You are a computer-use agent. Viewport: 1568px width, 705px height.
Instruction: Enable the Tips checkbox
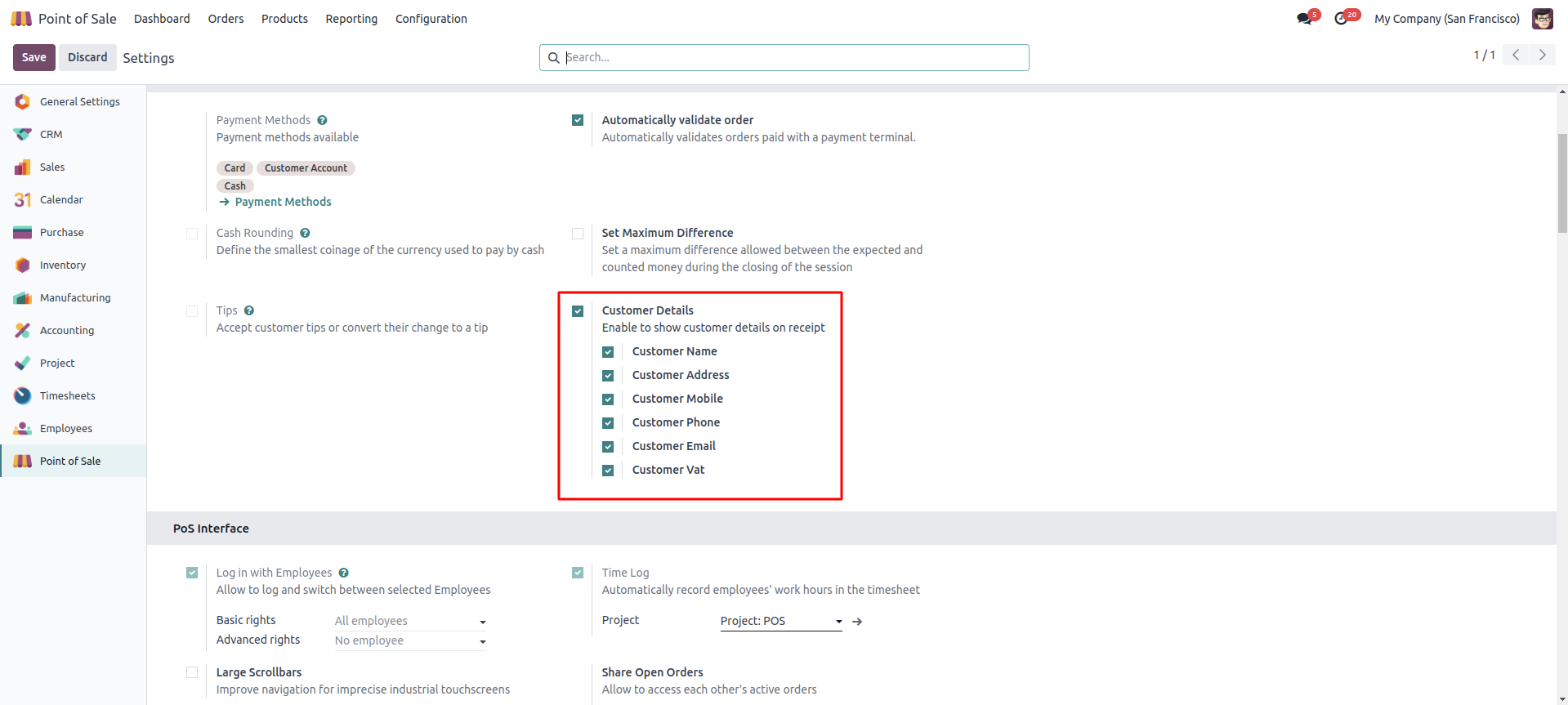[192, 311]
